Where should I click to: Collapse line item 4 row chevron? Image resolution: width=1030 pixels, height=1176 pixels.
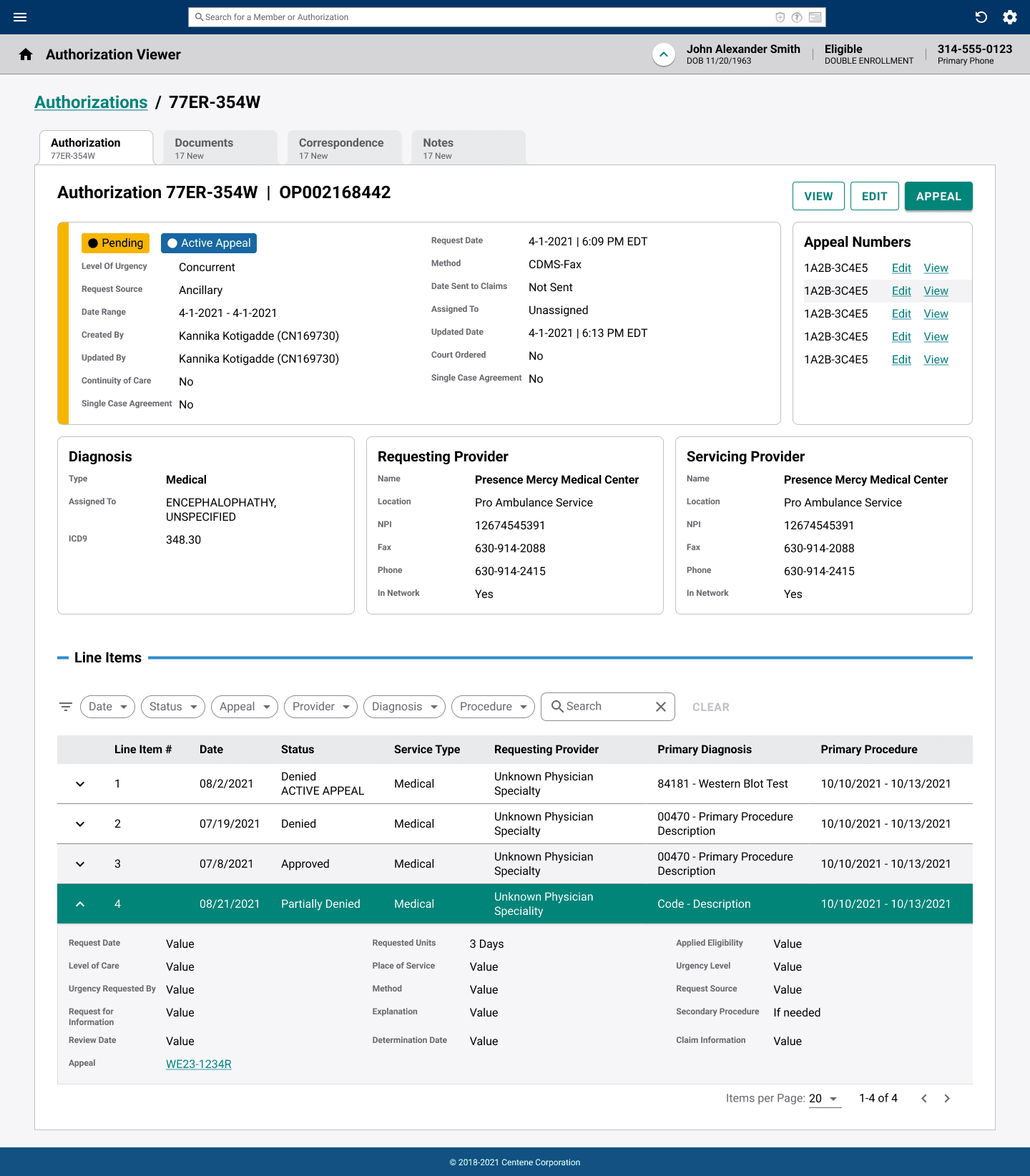point(80,904)
